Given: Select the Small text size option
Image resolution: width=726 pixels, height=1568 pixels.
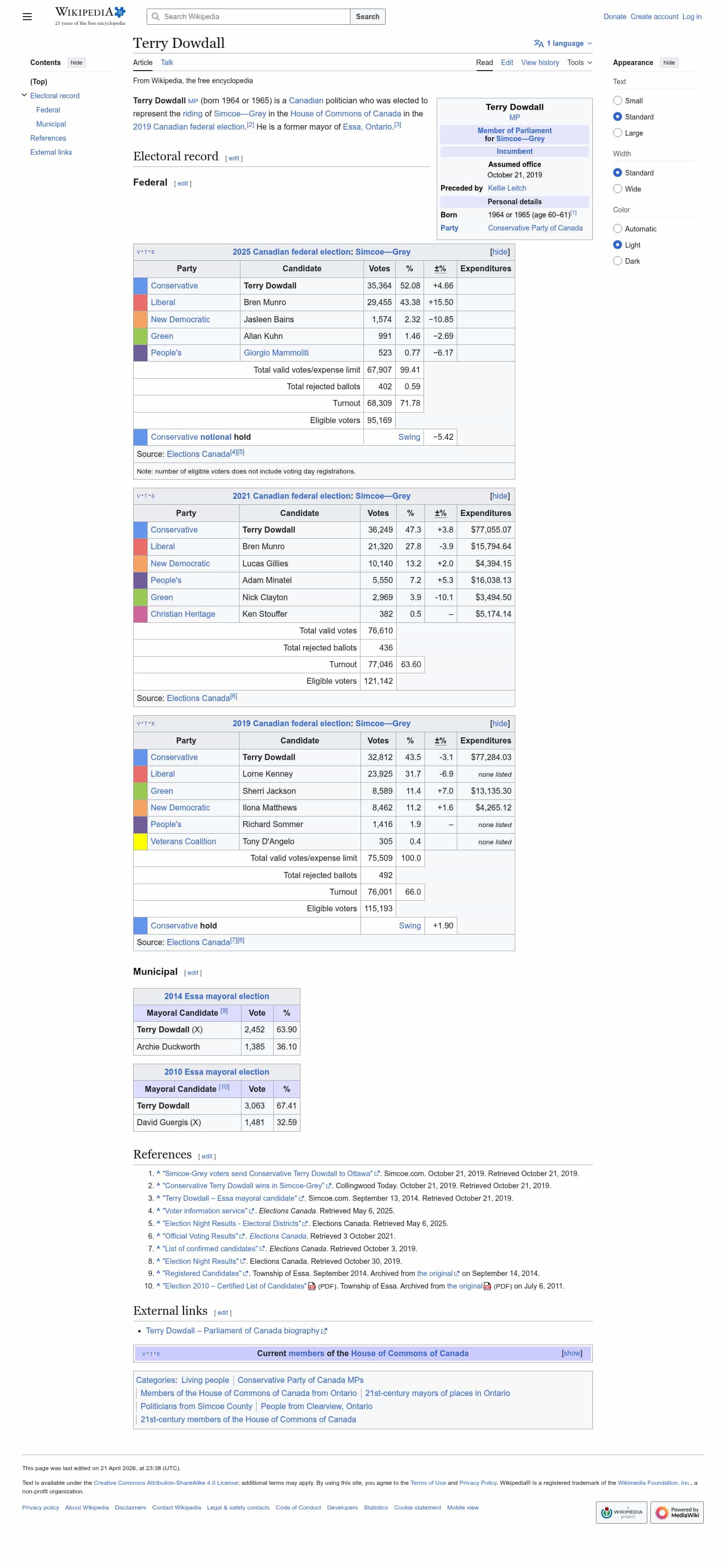Looking at the screenshot, I should (617, 100).
